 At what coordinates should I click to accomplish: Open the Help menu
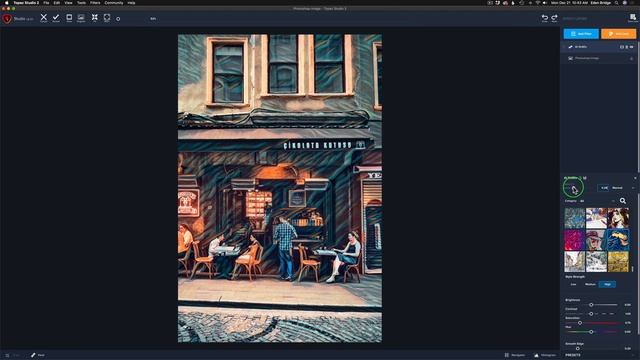coord(131,3)
